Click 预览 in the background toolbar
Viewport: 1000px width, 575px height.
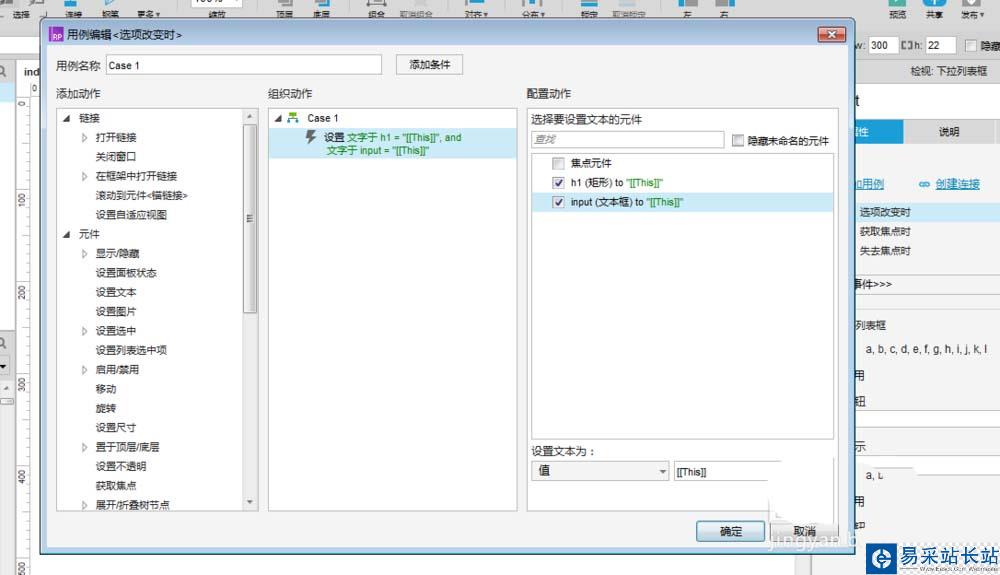click(x=897, y=9)
